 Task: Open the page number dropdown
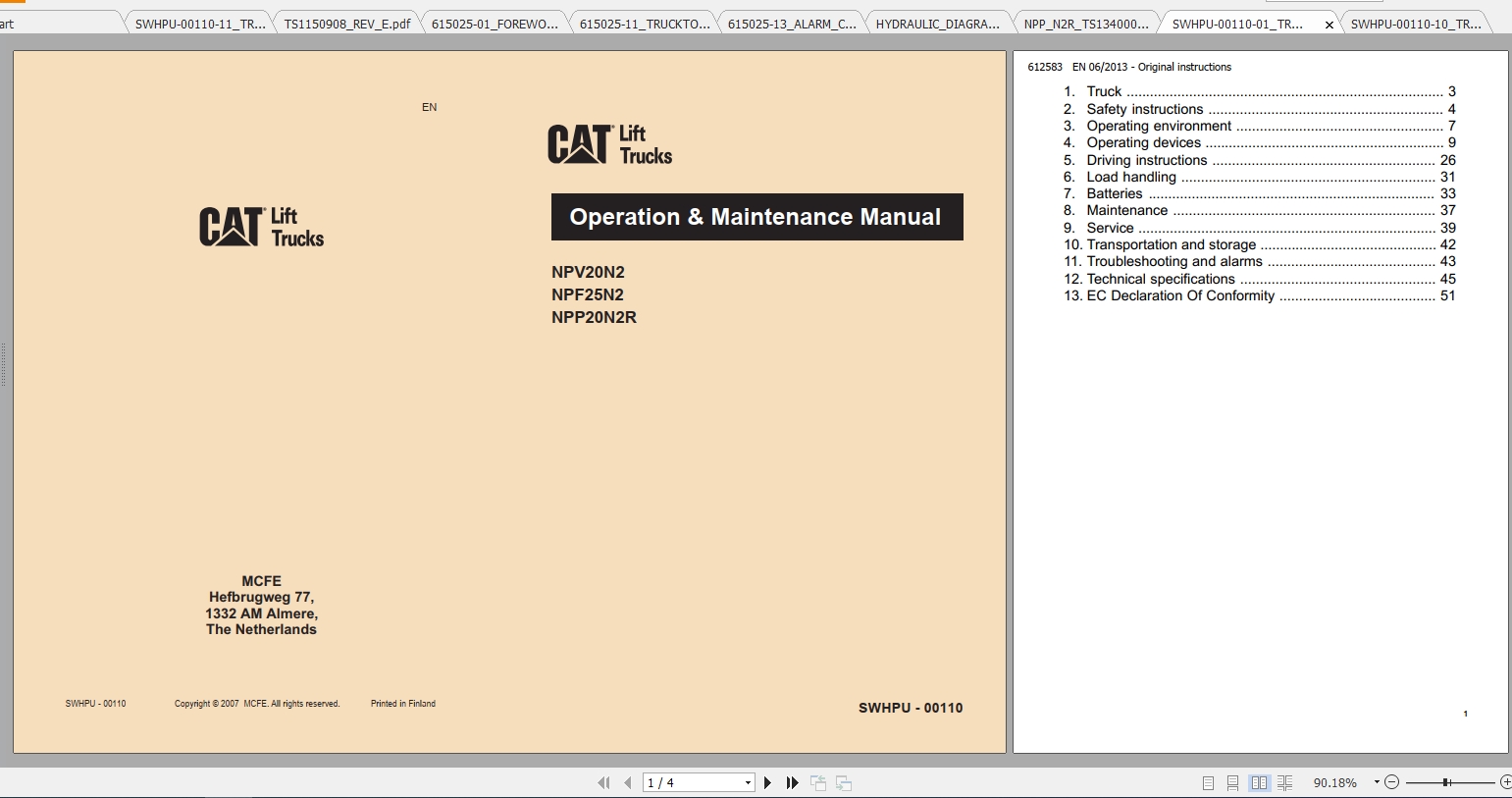746,782
